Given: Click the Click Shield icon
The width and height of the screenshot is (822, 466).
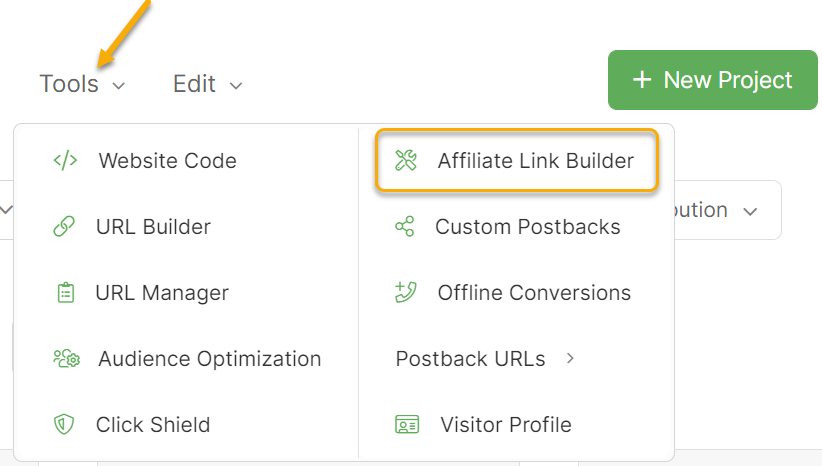Looking at the screenshot, I should [64, 425].
